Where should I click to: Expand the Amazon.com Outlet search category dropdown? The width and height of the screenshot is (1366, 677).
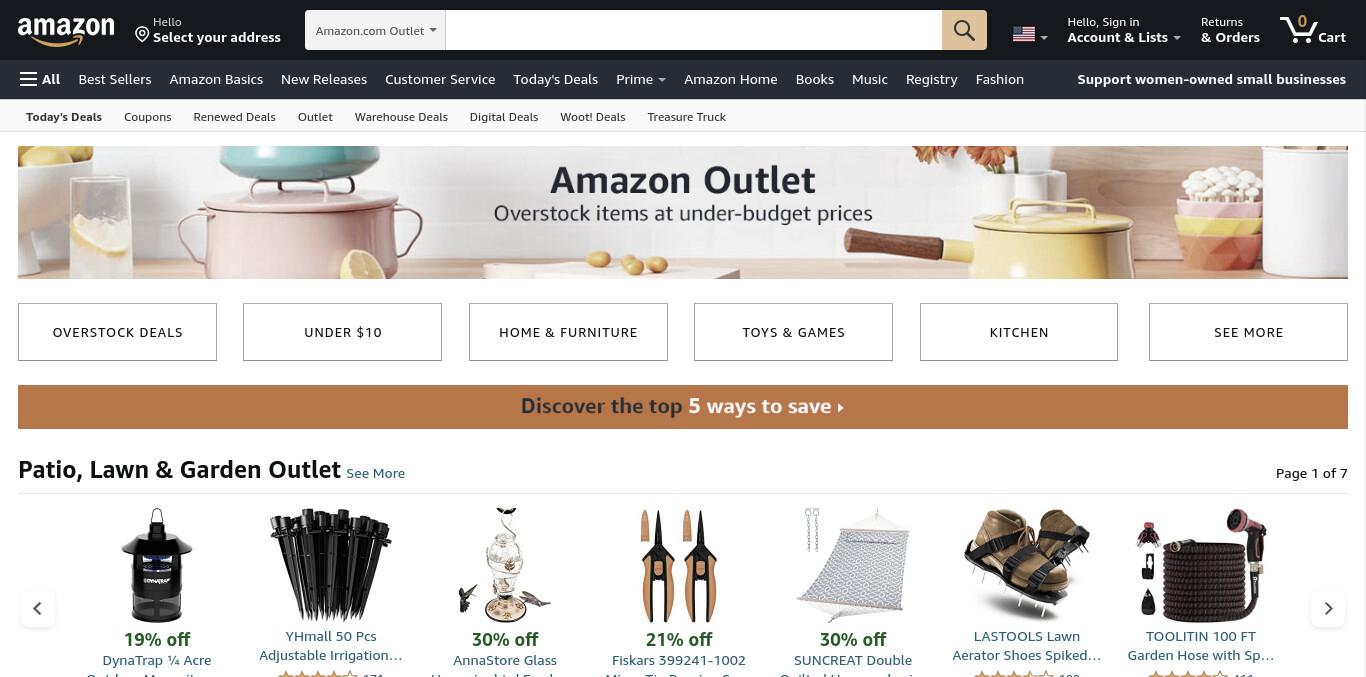[x=376, y=30]
